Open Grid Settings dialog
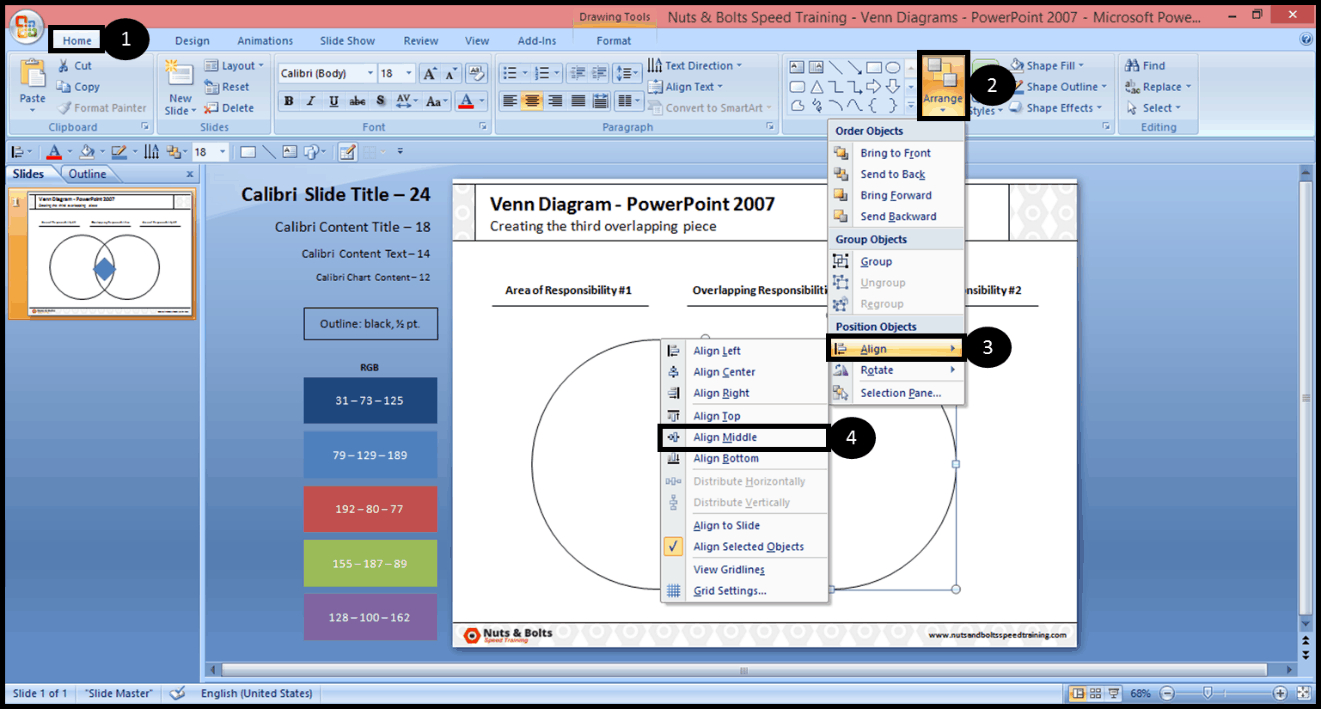This screenshot has width=1321, height=709. [x=745, y=591]
